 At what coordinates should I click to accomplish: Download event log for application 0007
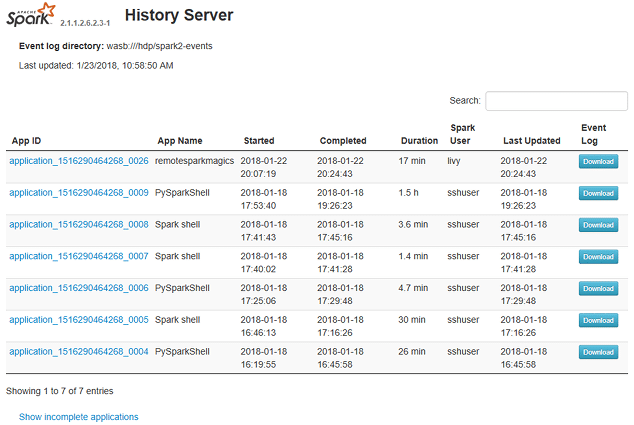(598, 257)
